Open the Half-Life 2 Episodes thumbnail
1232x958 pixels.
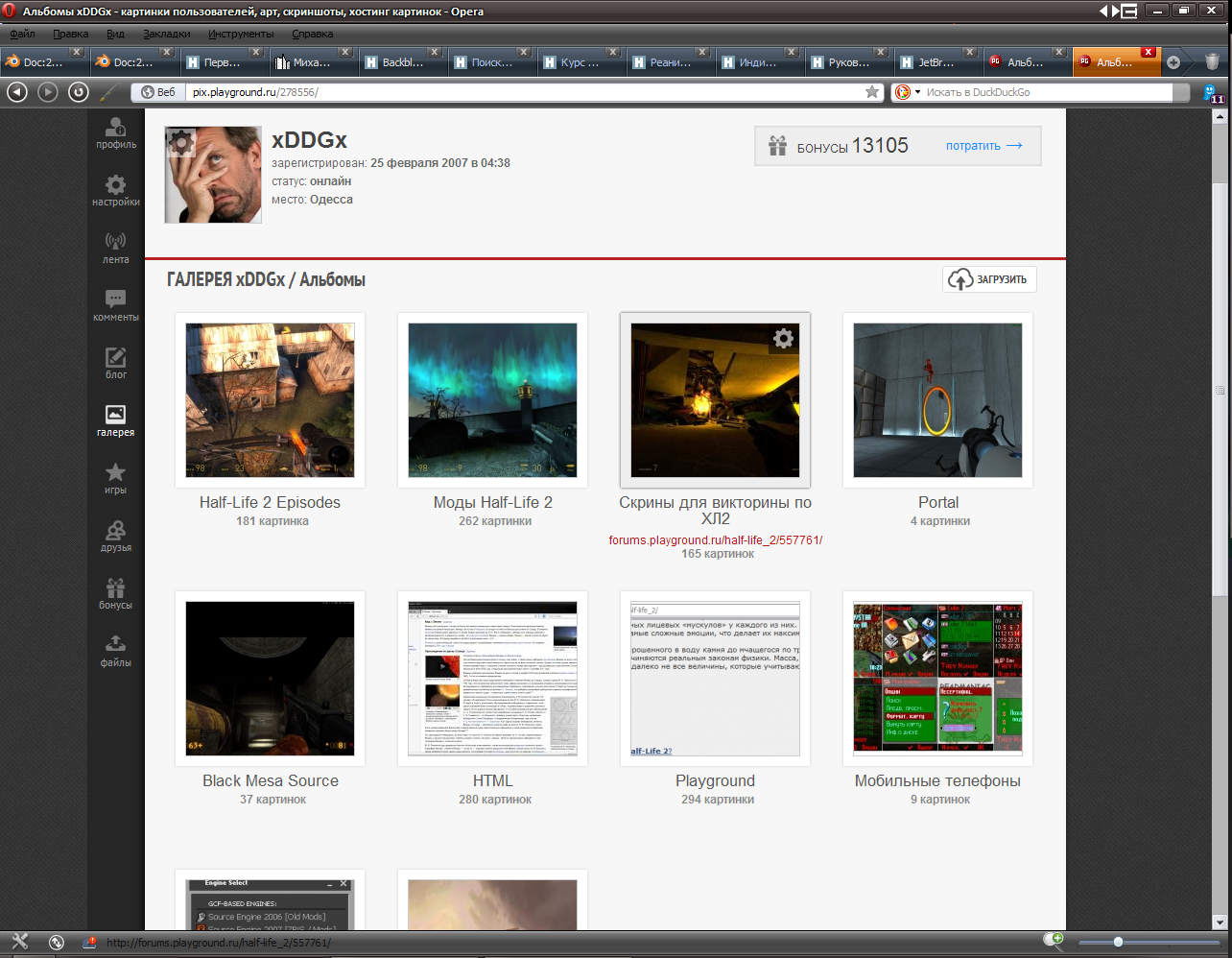(270, 400)
